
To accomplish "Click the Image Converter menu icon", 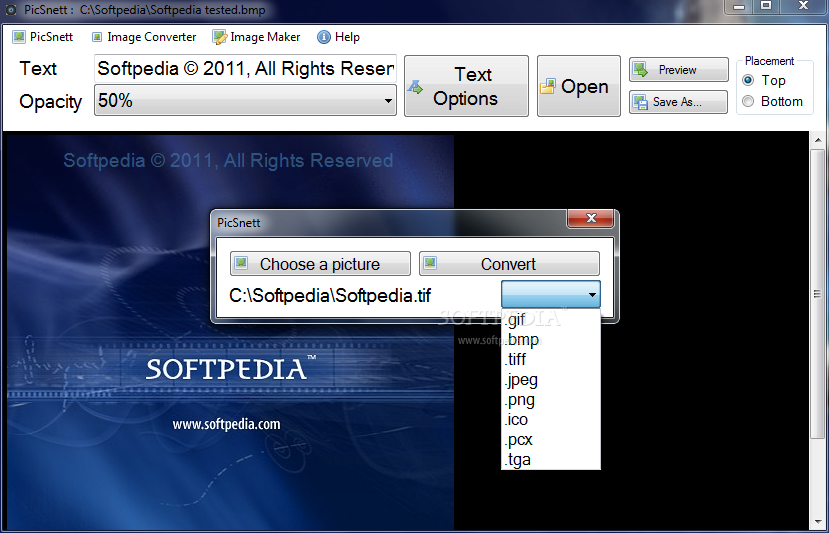I will [x=97, y=37].
